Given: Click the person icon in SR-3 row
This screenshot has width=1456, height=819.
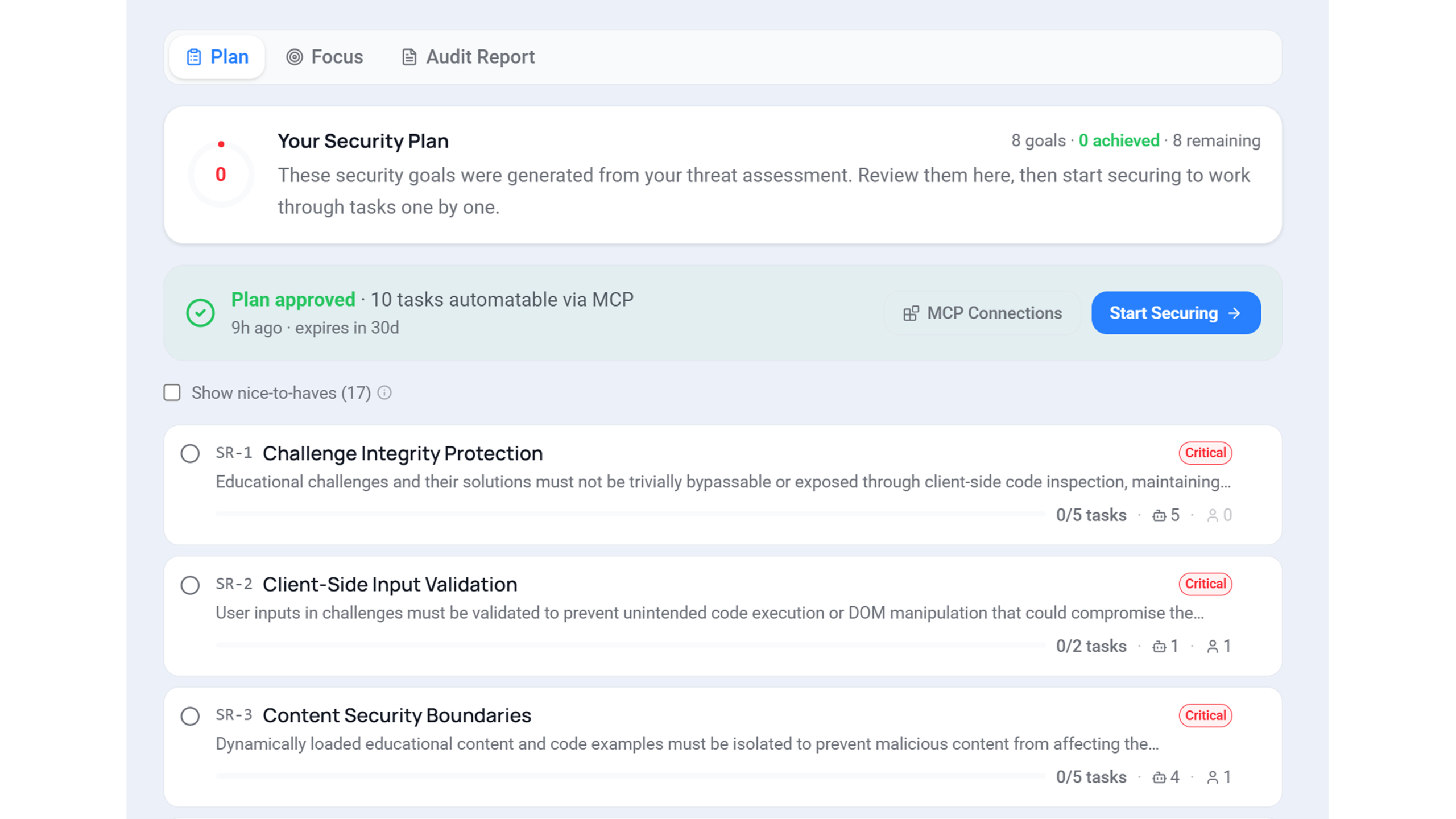Looking at the screenshot, I should (1212, 777).
